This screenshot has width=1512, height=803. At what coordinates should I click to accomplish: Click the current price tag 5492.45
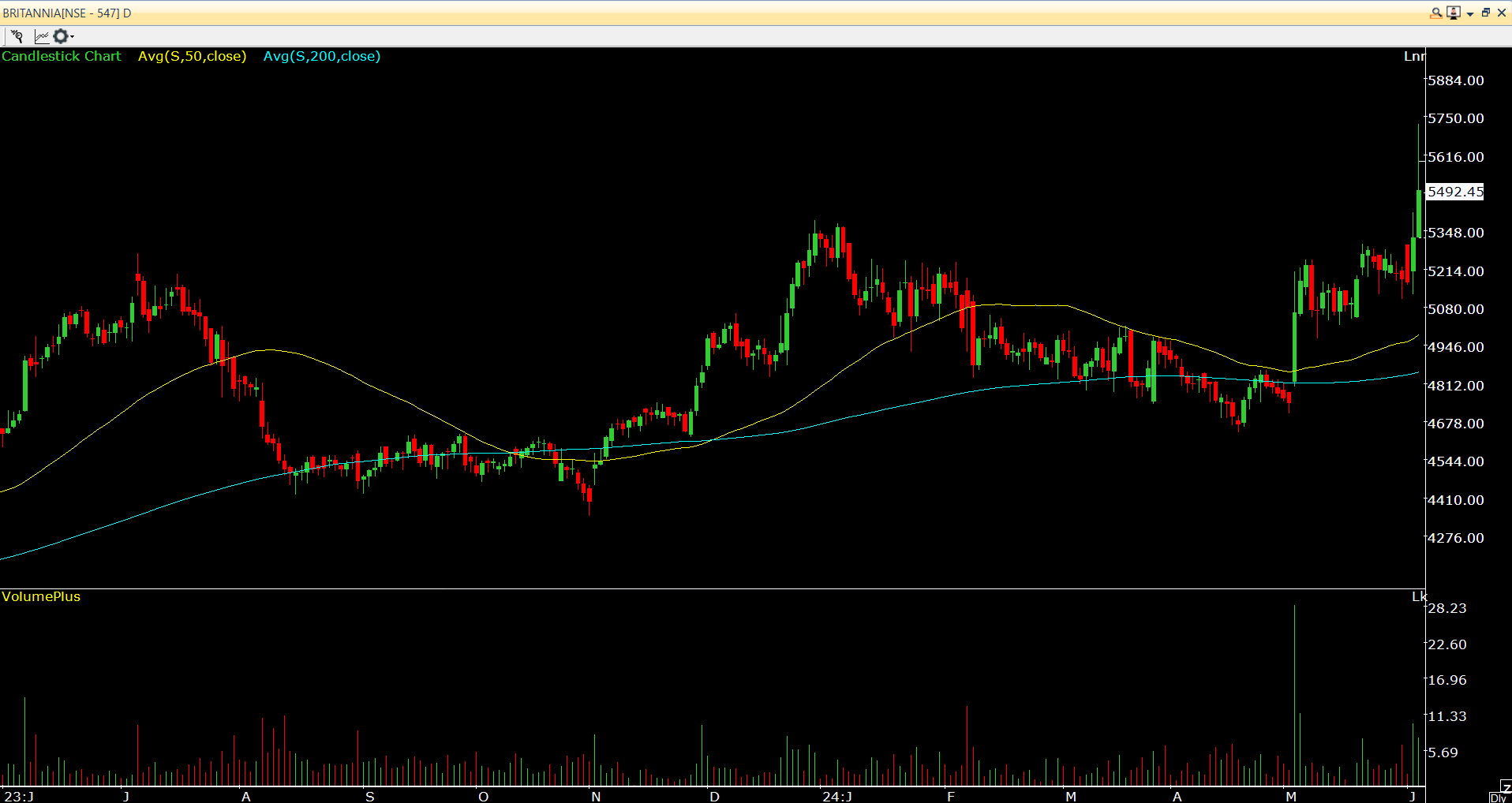pyautogui.click(x=1456, y=192)
